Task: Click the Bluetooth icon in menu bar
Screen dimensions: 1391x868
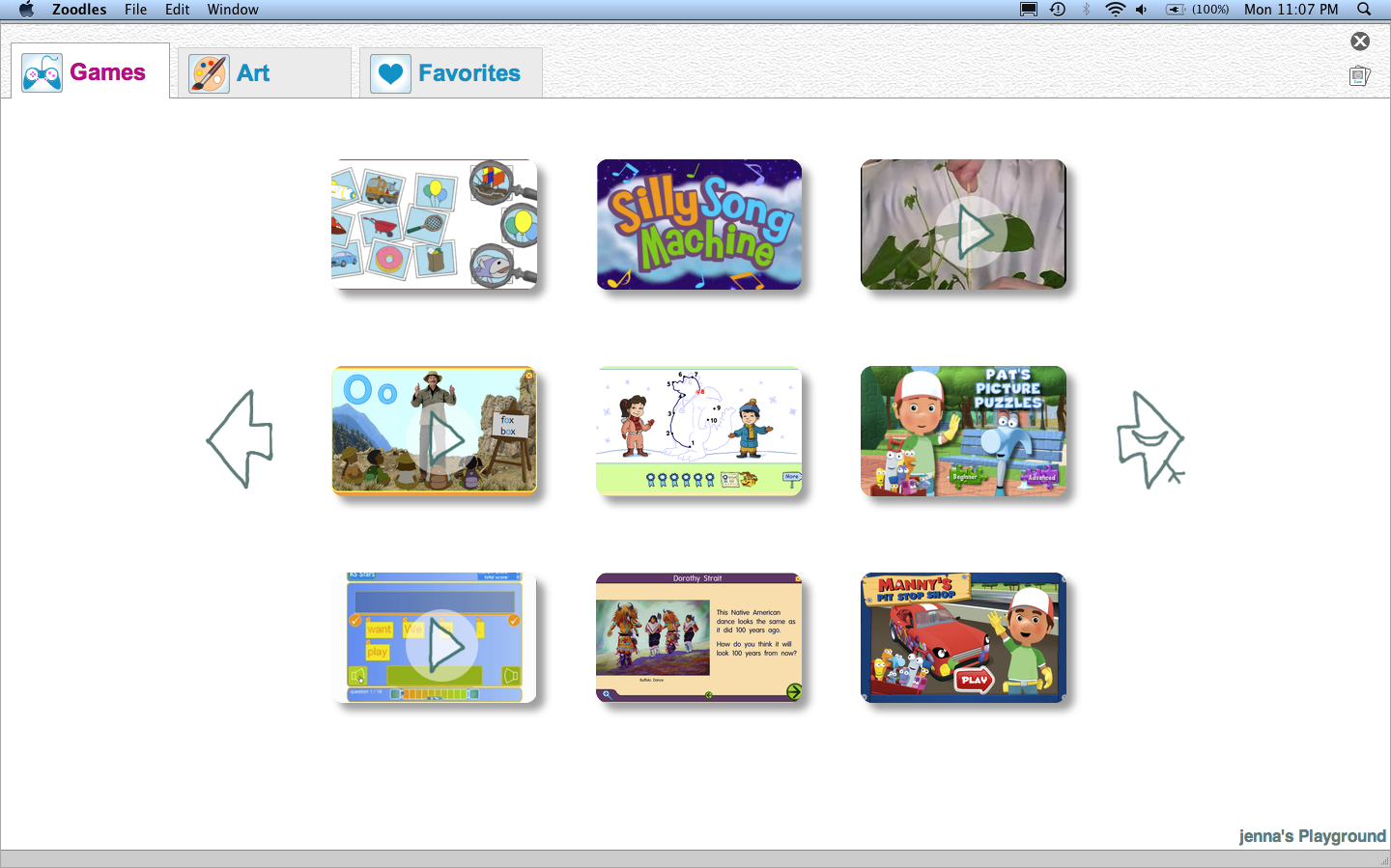Action: [1086, 10]
